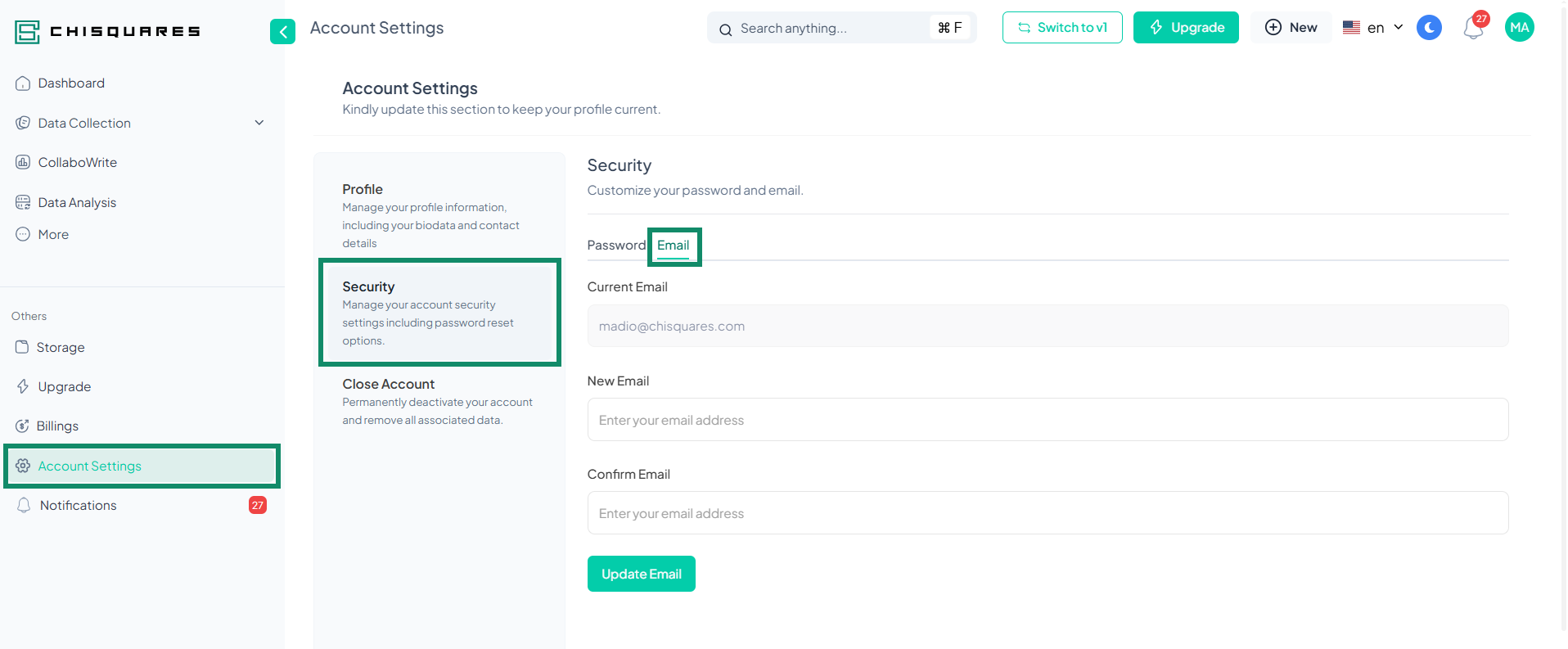
Task: Open the Security settings section
Action: [439, 313]
